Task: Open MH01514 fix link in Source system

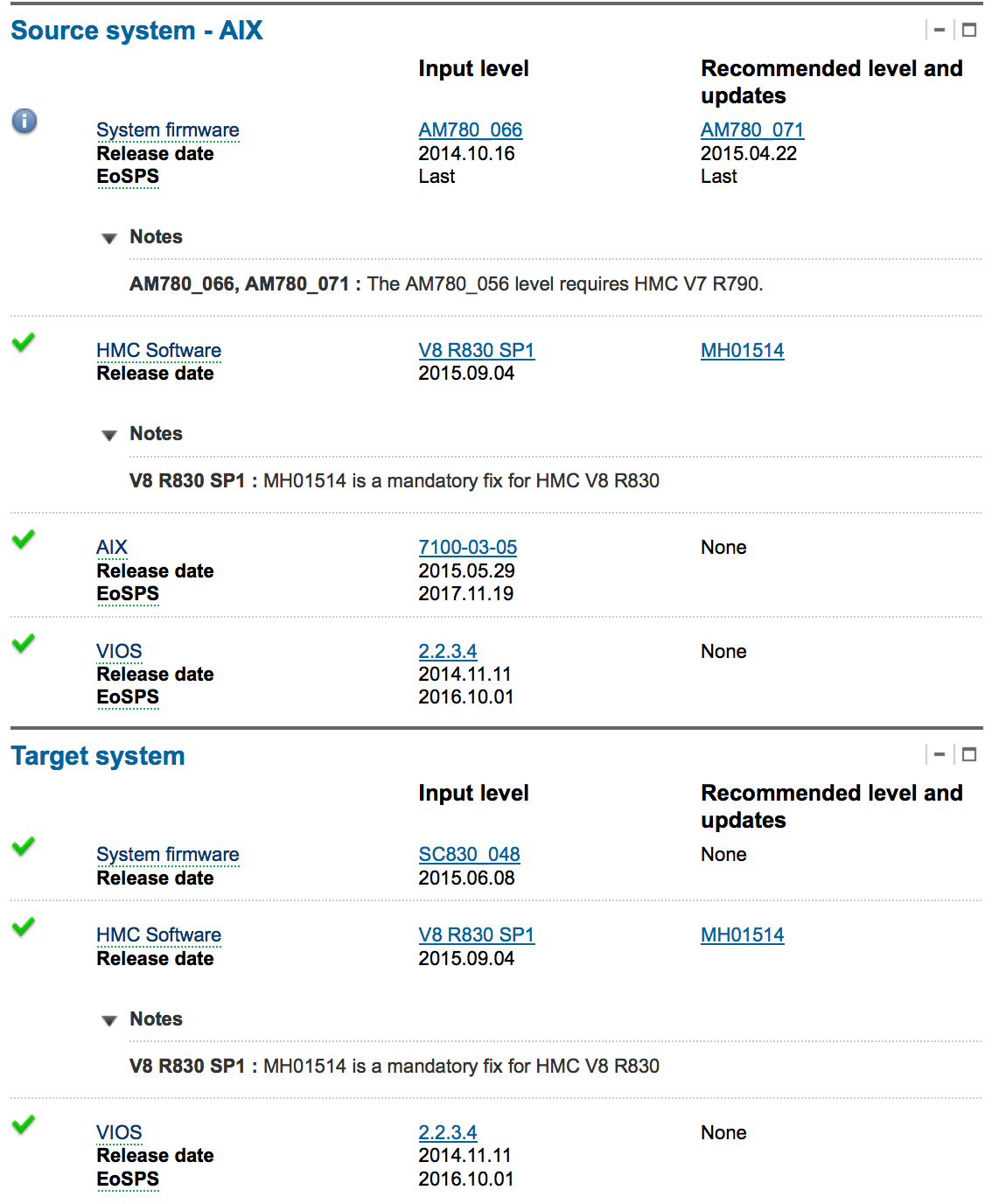Action: click(x=742, y=351)
